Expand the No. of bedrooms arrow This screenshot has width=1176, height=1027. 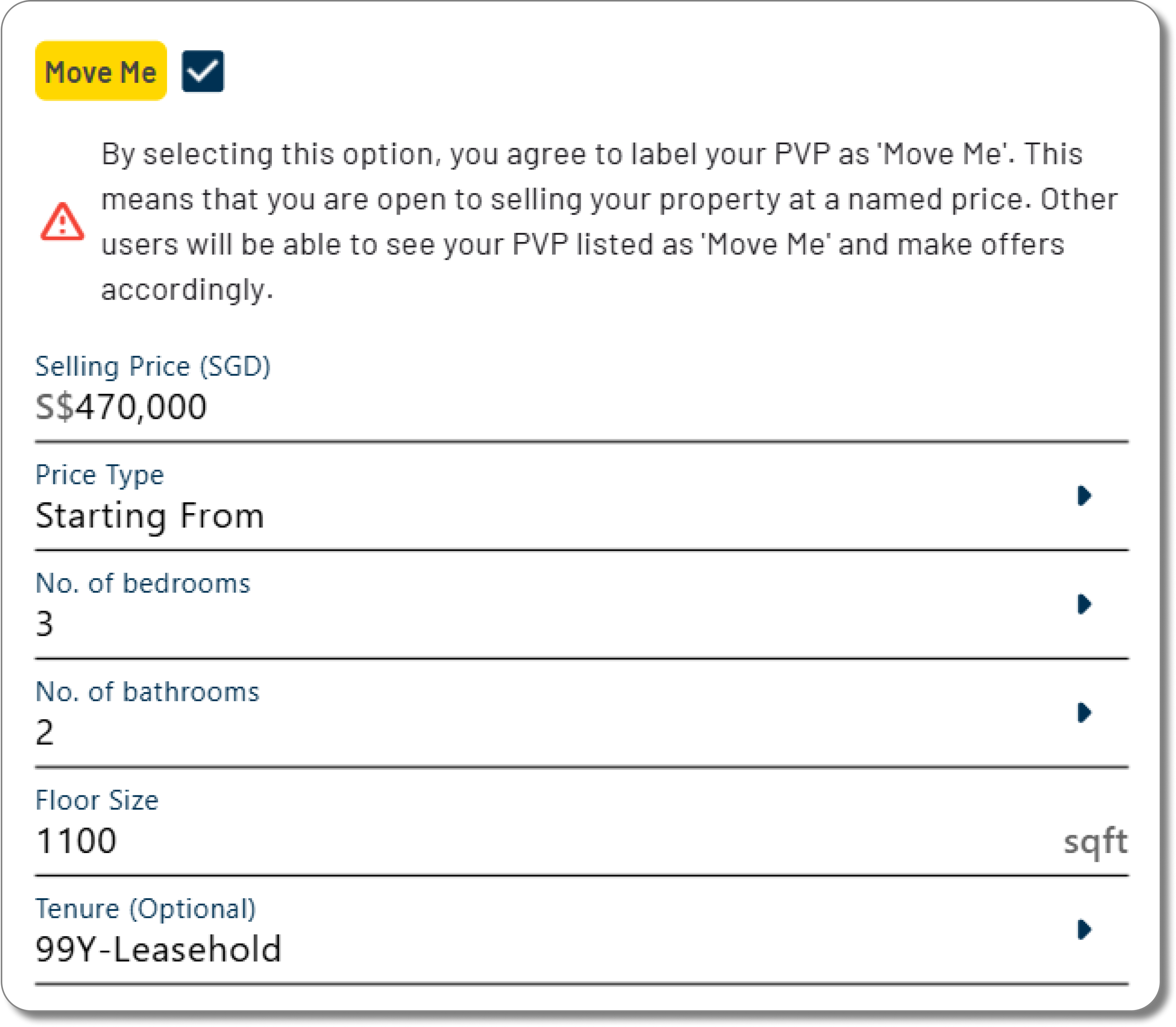1084,604
